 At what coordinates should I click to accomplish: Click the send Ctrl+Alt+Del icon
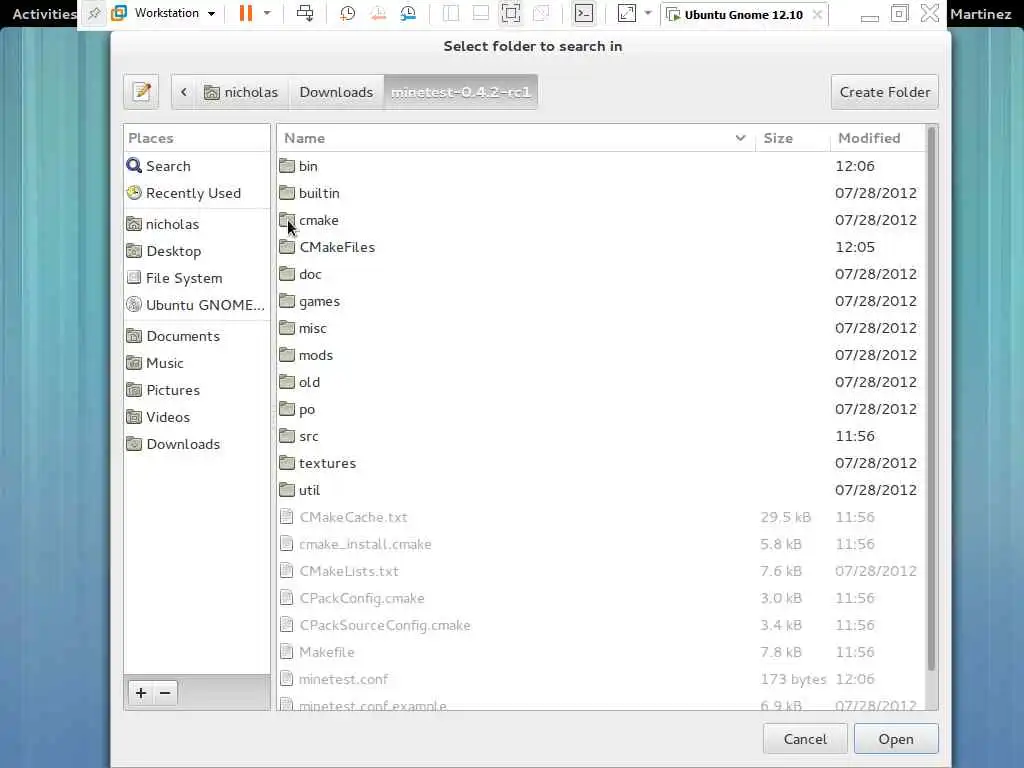tap(305, 13)
